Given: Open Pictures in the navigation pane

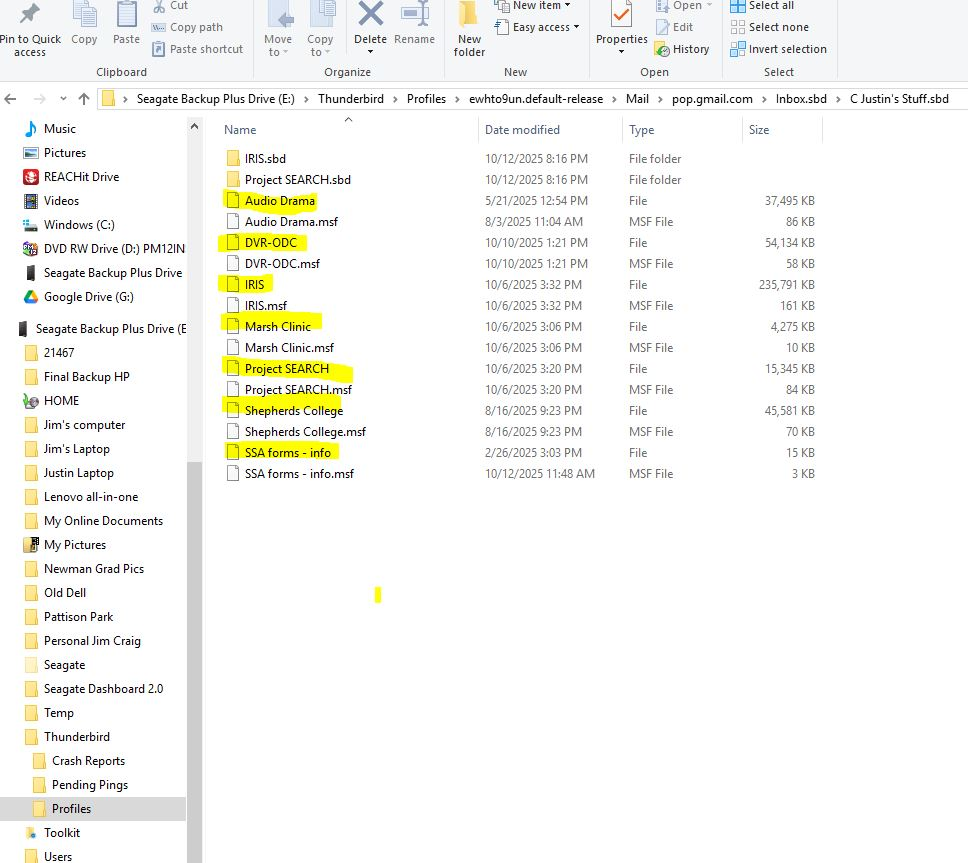Looking at the screenshot, I should tap(64, 152).
